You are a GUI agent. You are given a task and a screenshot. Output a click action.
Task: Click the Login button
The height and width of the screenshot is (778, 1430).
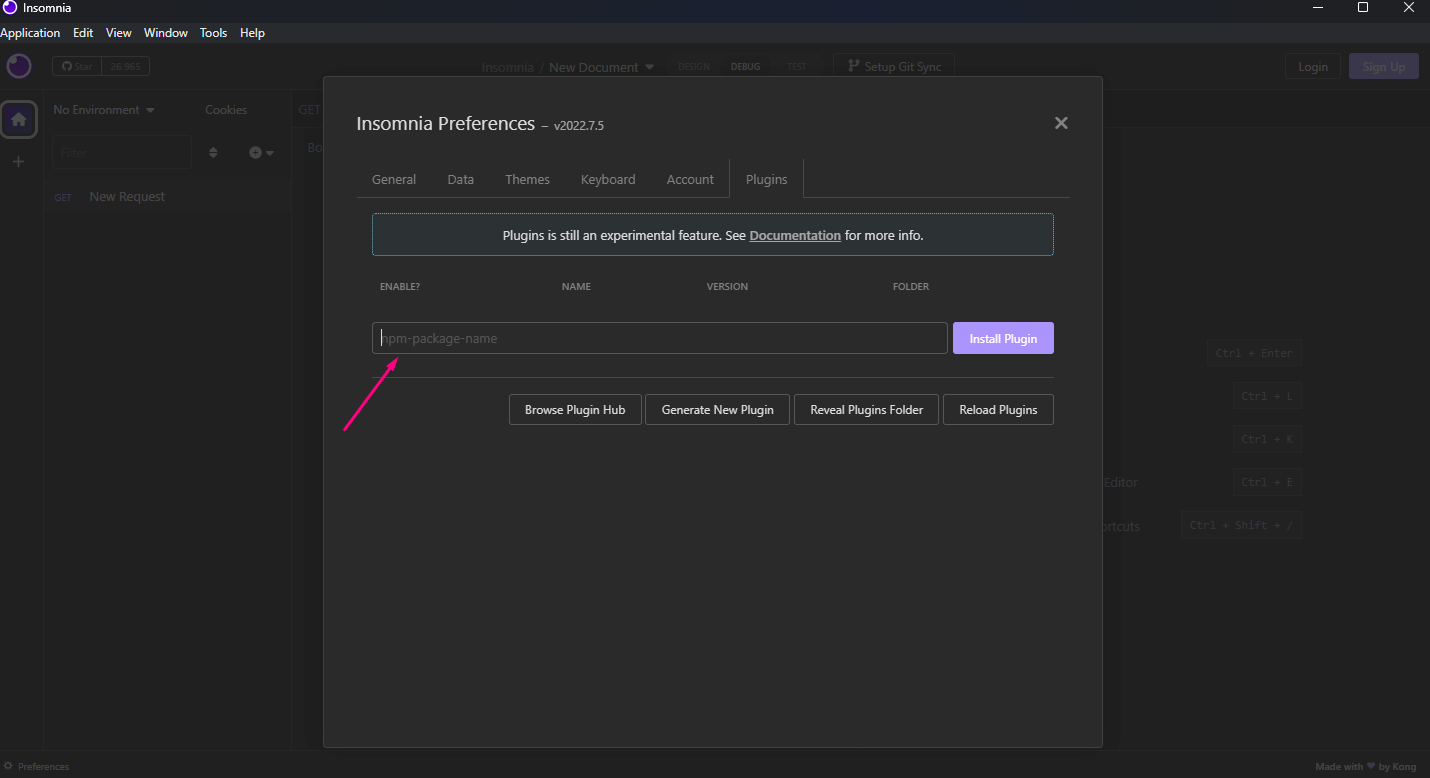(x=1313, y=67)
